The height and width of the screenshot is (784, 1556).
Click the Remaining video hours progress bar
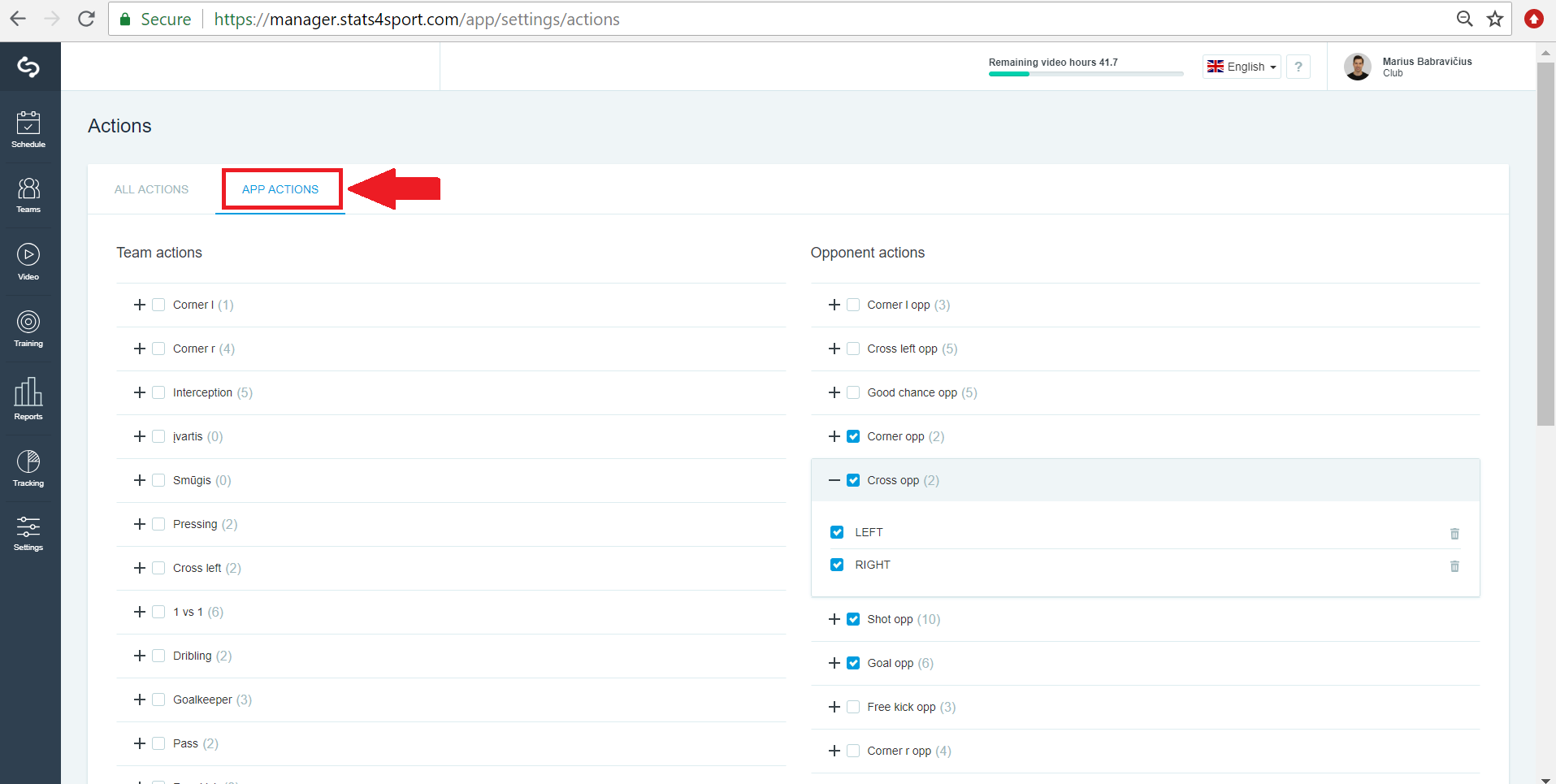pyautogui.click(x=1086, y=74)
